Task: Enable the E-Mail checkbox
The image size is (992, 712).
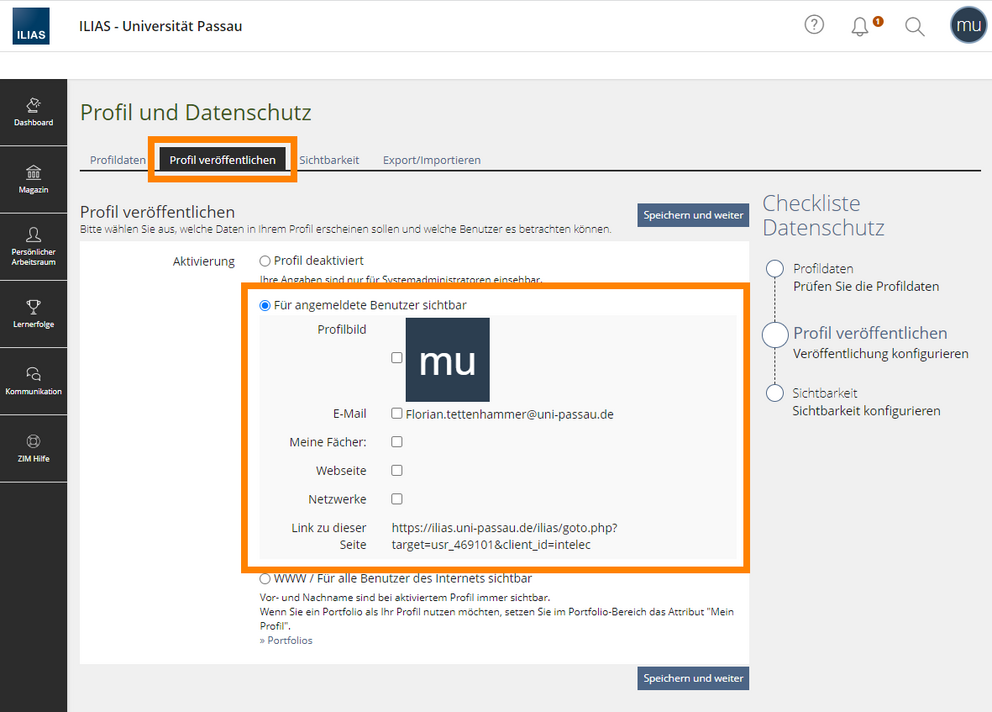Action: coord(397,413)
